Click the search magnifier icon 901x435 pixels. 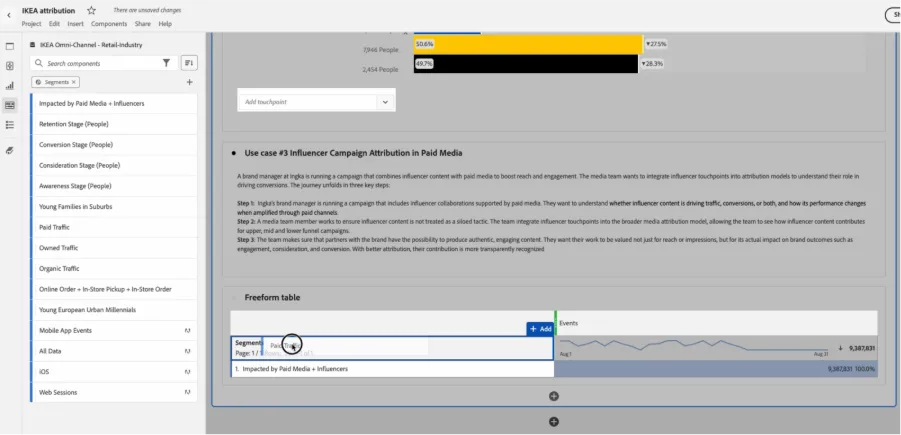point(38,63)
